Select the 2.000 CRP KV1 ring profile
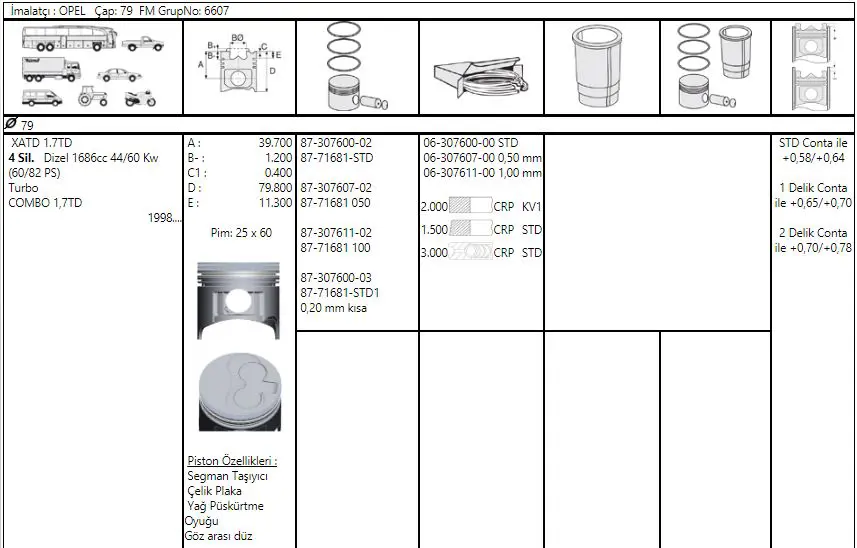The width and height of the screenshot is (857, 548). pyautogui.click(x=481, y=205)
